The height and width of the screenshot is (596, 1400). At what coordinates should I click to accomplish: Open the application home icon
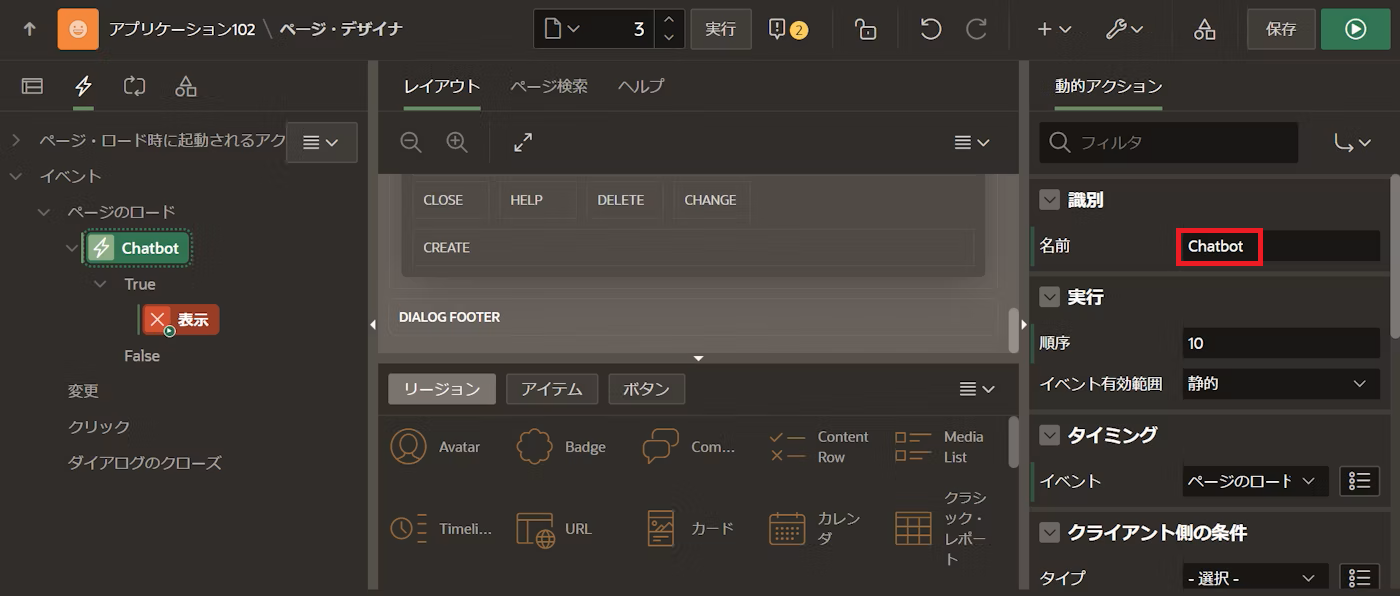(78, 29)
